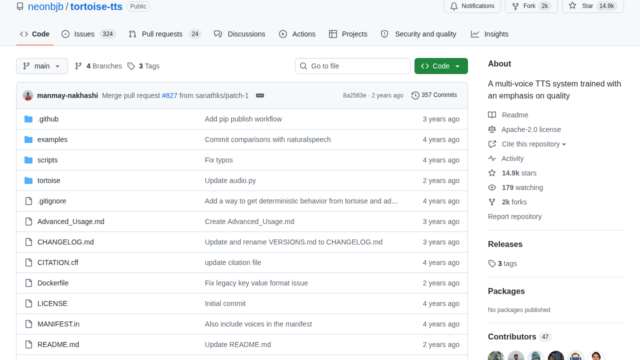Click the stars icon in About

(x=492, y=173)
